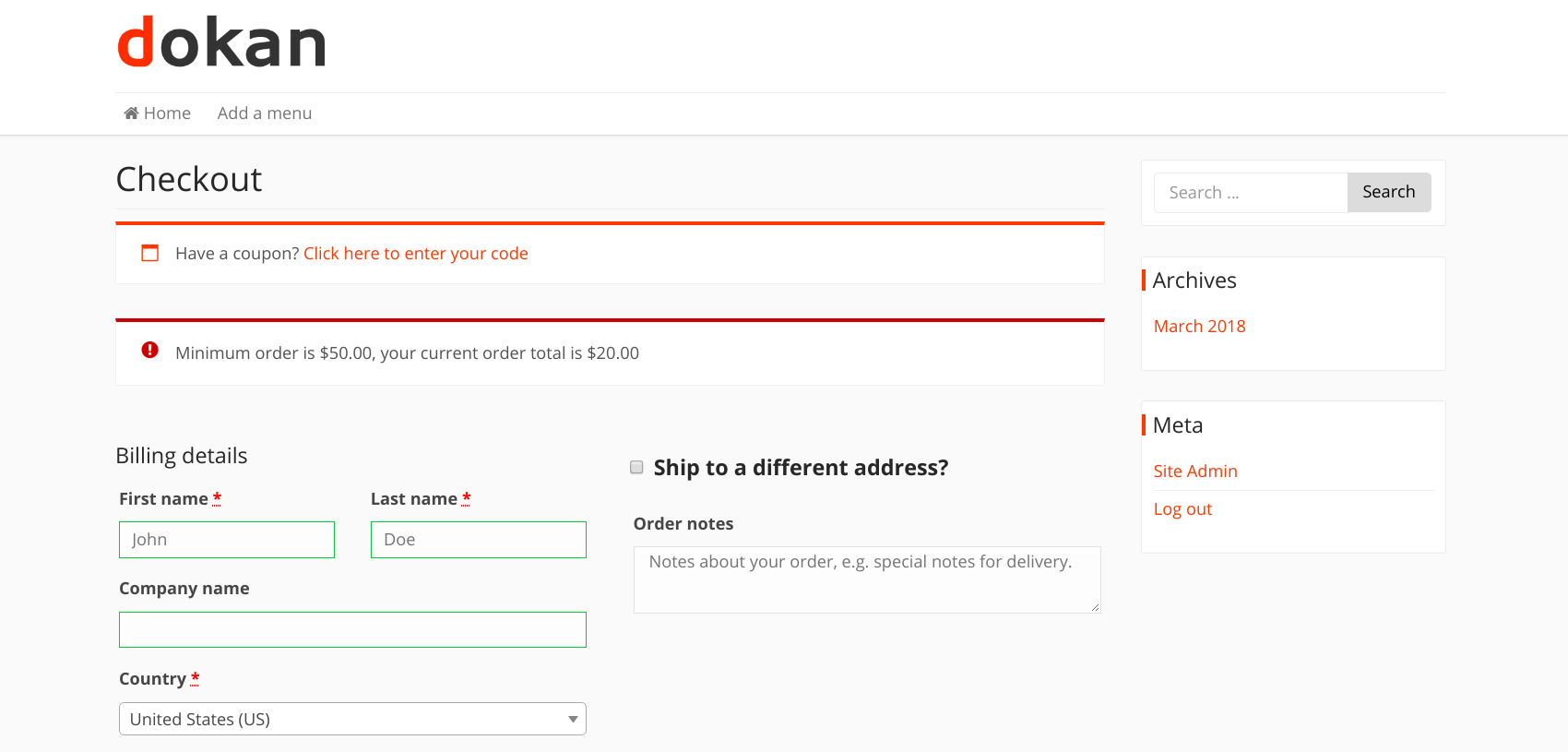Click the Search button

(x=1389, y=192)
